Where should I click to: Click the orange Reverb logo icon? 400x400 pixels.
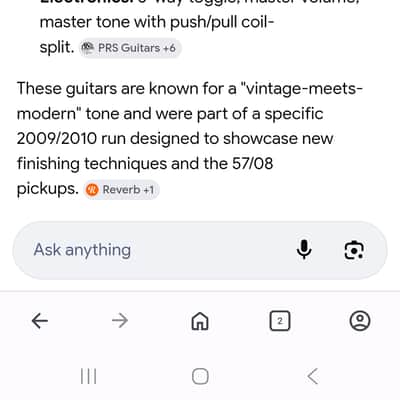[92, 190]
